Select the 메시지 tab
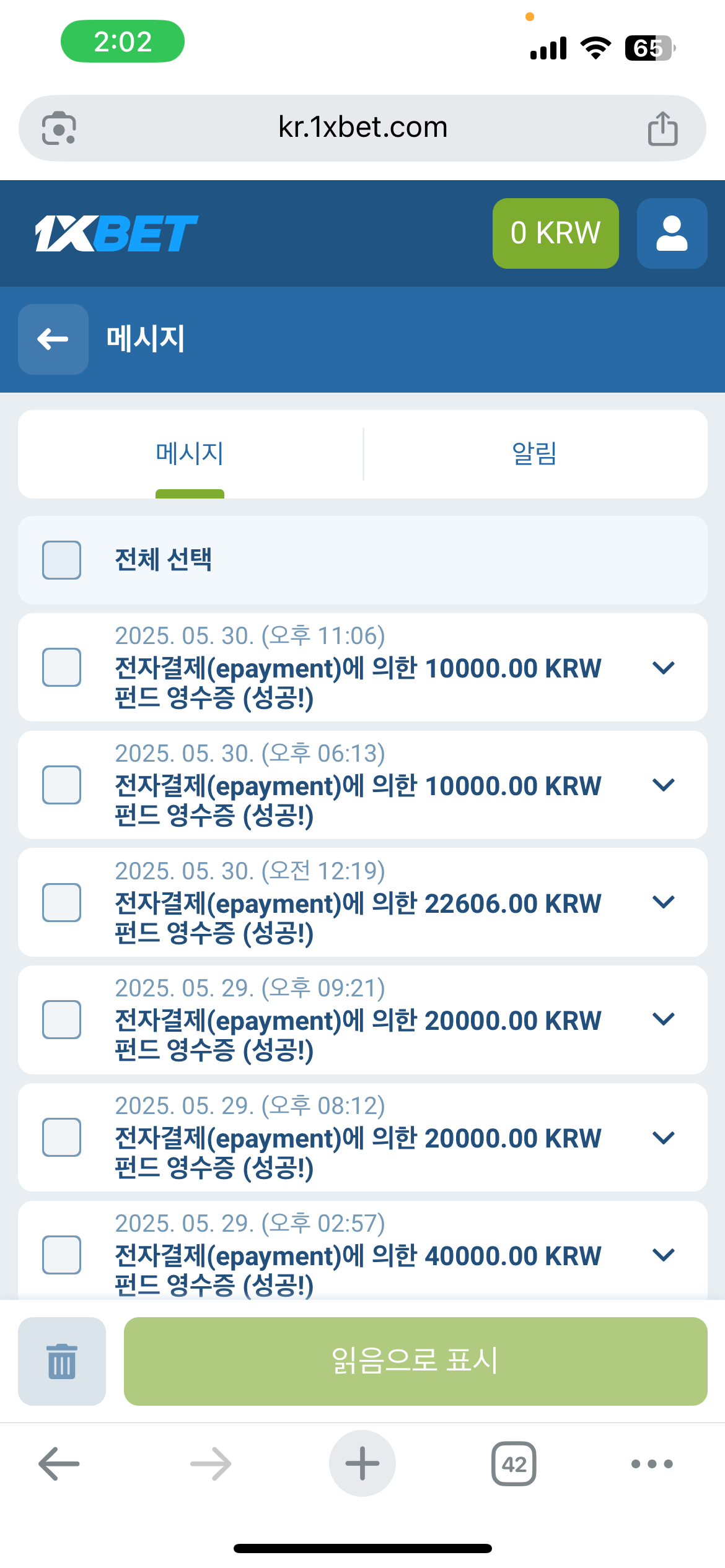The width and height of the screenshot is (725, 1568). (190, 453)
